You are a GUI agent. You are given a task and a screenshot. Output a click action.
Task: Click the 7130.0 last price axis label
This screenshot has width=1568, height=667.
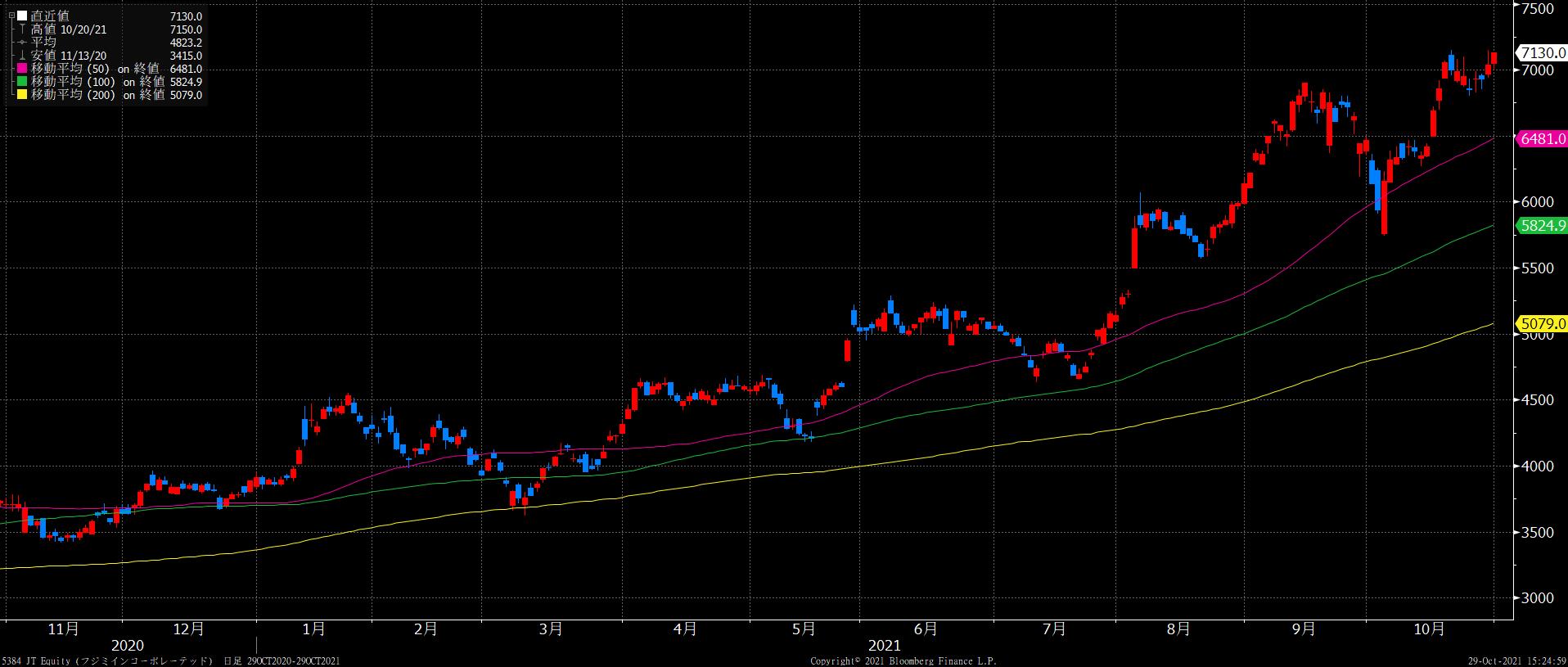tap(1540, 53)
